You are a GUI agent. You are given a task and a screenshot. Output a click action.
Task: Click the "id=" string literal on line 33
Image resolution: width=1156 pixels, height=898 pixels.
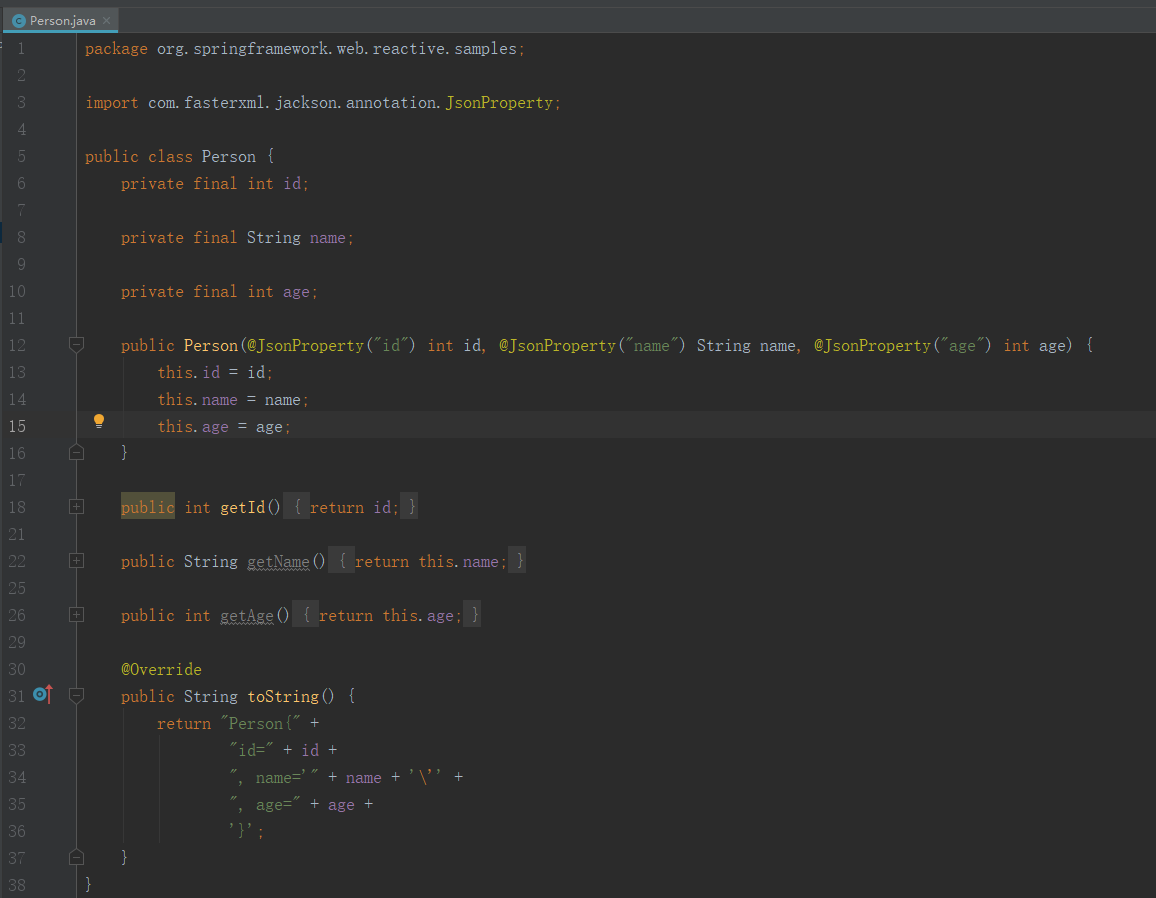click(x=251, y=751)
